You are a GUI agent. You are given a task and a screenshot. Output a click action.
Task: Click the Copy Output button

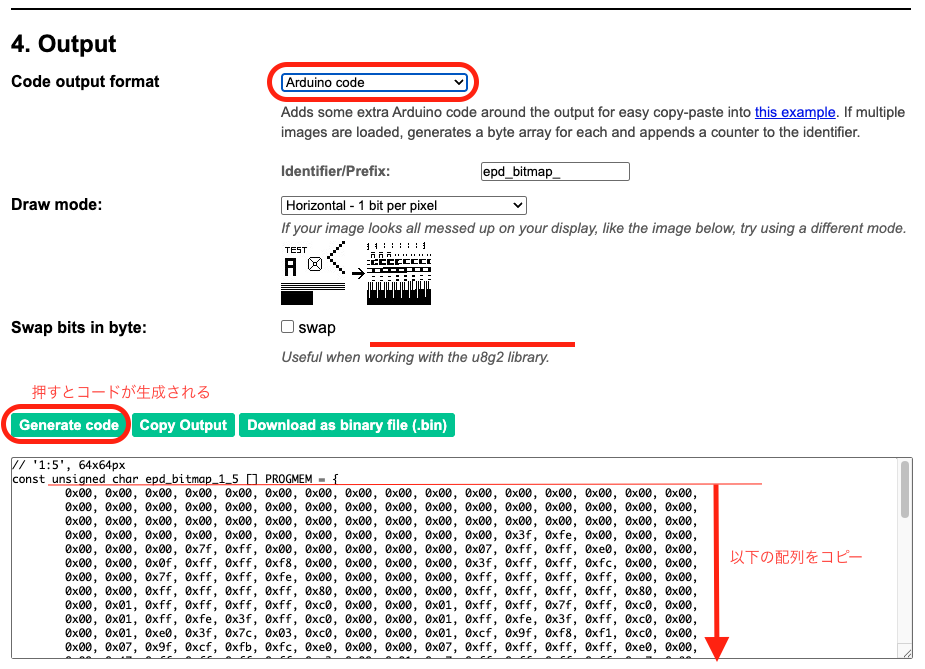coord(183,425)
